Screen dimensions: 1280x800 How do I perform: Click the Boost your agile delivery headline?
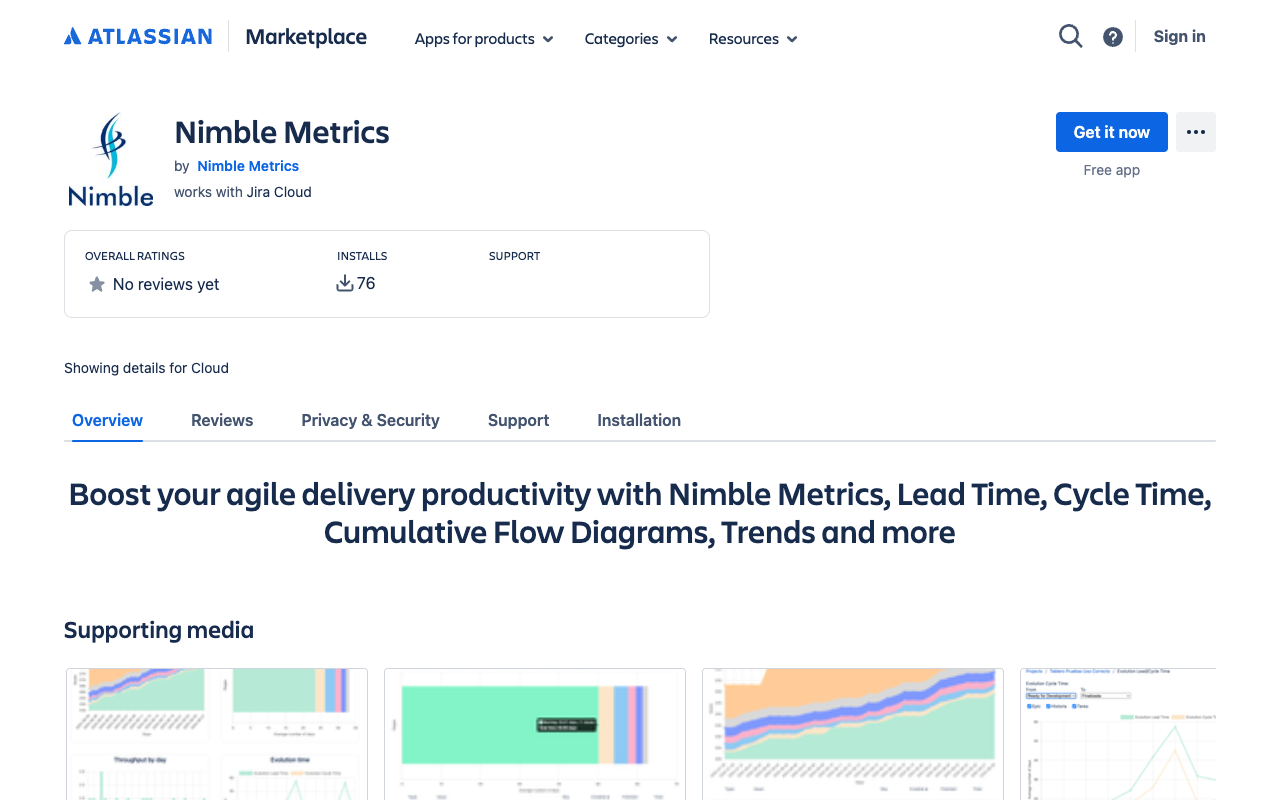[x=640, y=513]
